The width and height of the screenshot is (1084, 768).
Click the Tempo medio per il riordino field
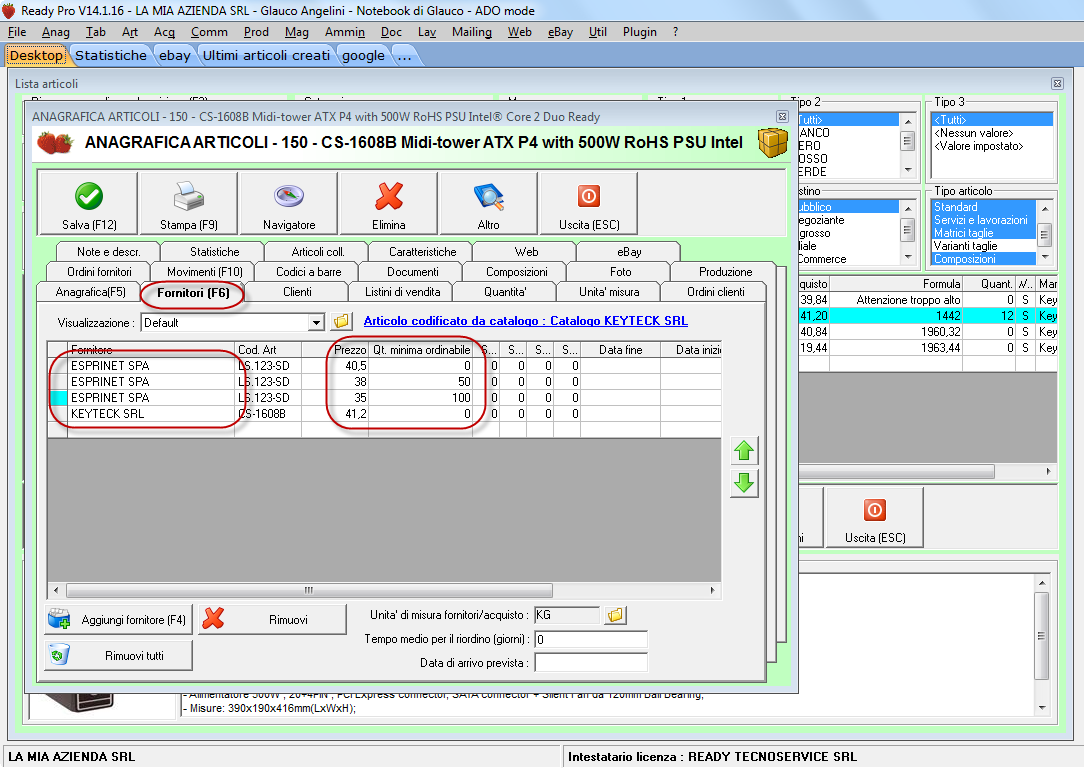590,639
